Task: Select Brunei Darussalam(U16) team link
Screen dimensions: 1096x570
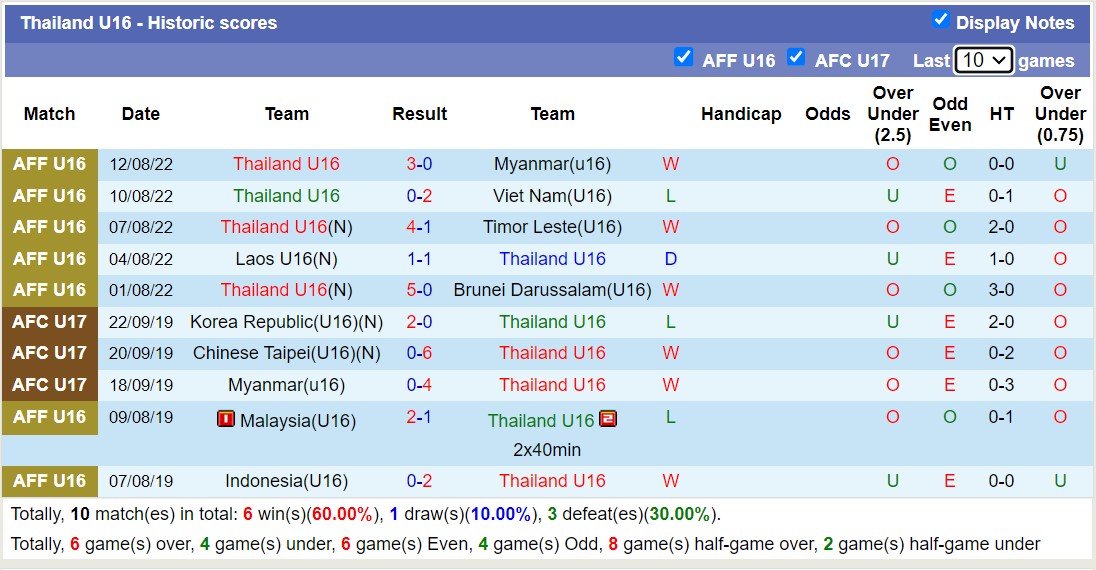Action: pos(552,290)
